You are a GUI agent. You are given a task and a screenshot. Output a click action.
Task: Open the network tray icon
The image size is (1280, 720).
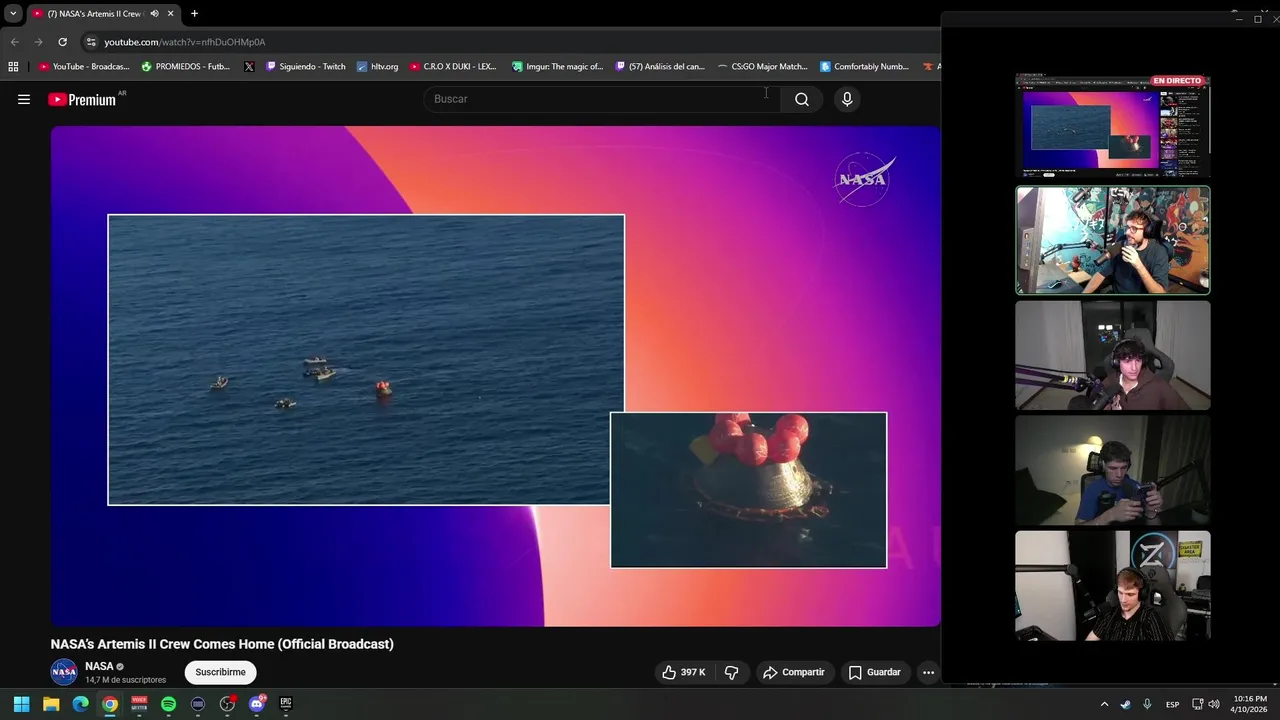[x=1198, y=704]
